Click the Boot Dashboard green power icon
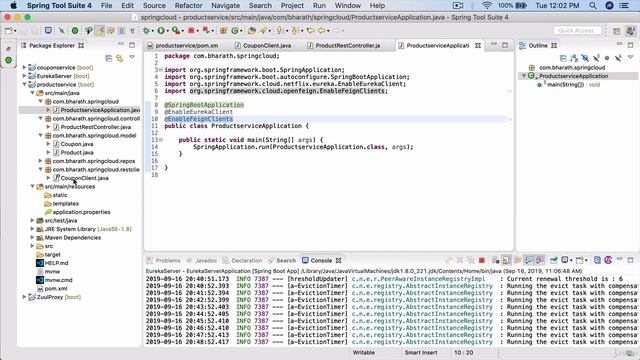Screen dimensions: 640x360 point(75,31)
